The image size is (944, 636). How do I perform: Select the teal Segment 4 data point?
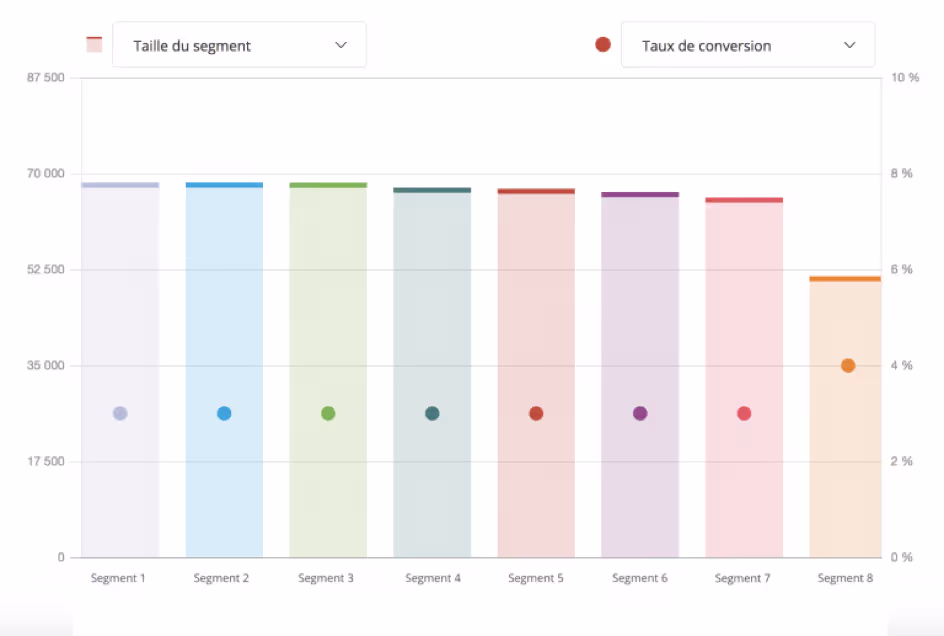pyautogui.click(x=432, y=412)
